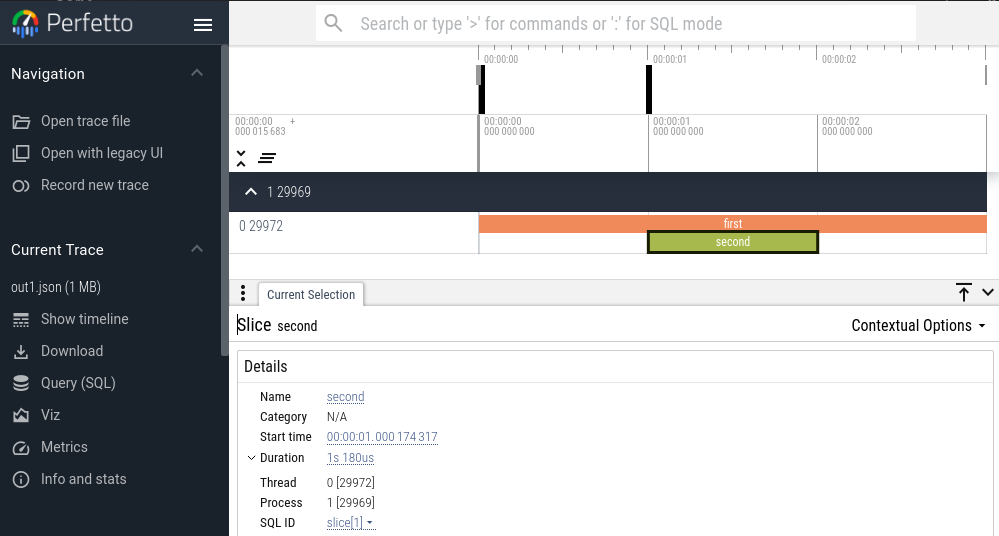
Task: Open Contextual Options dropdown
Action: point(919,326)
